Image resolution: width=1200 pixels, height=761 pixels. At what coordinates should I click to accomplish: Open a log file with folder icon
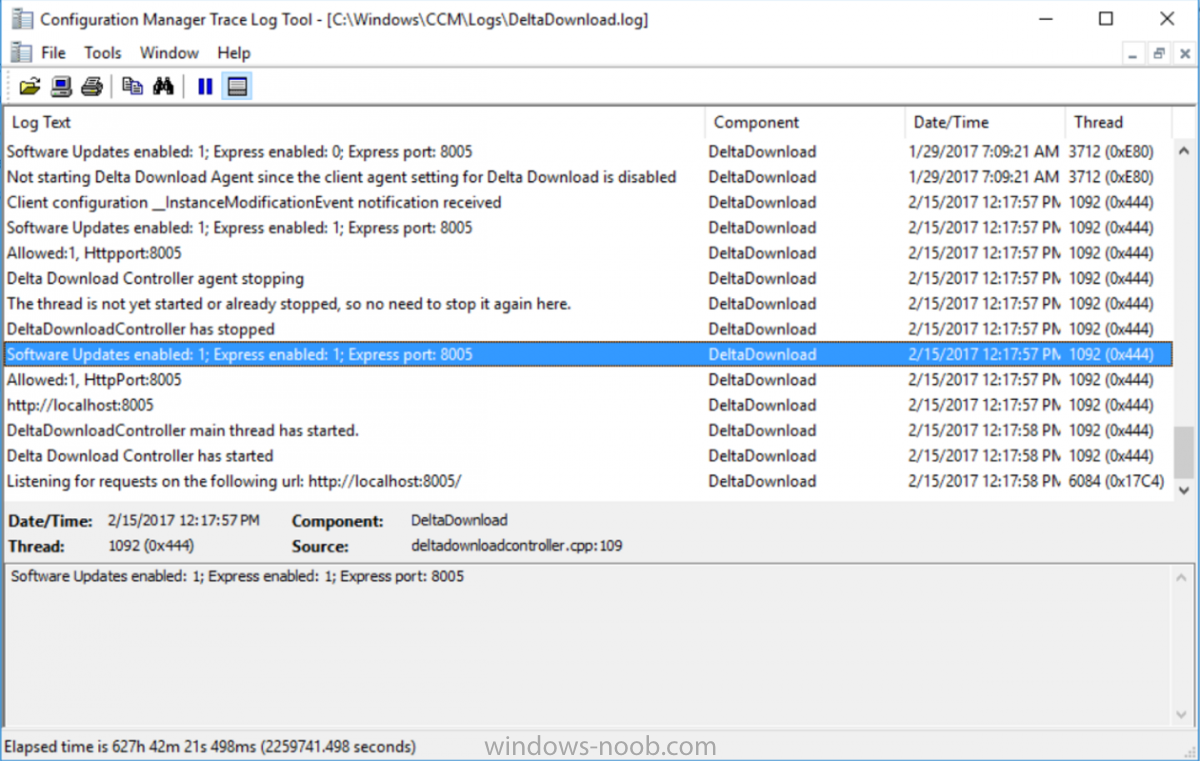30,87
